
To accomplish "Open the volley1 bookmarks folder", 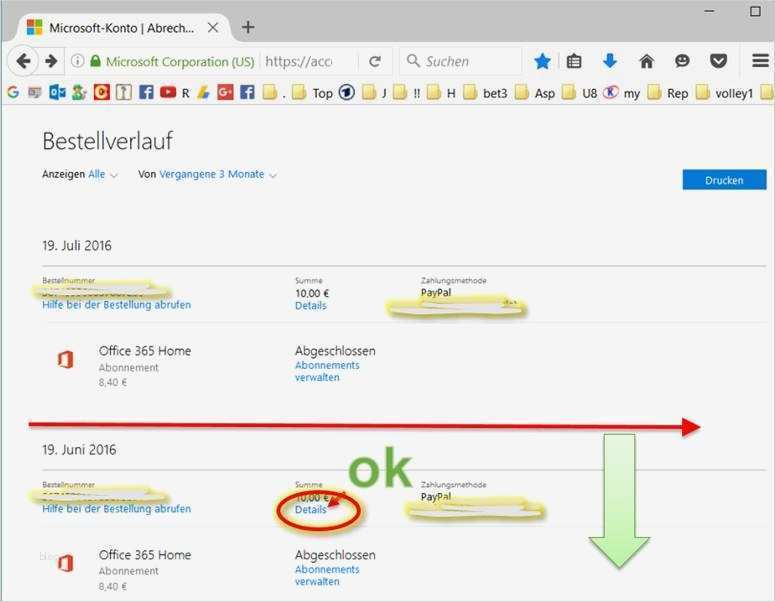I will point(724,93).
